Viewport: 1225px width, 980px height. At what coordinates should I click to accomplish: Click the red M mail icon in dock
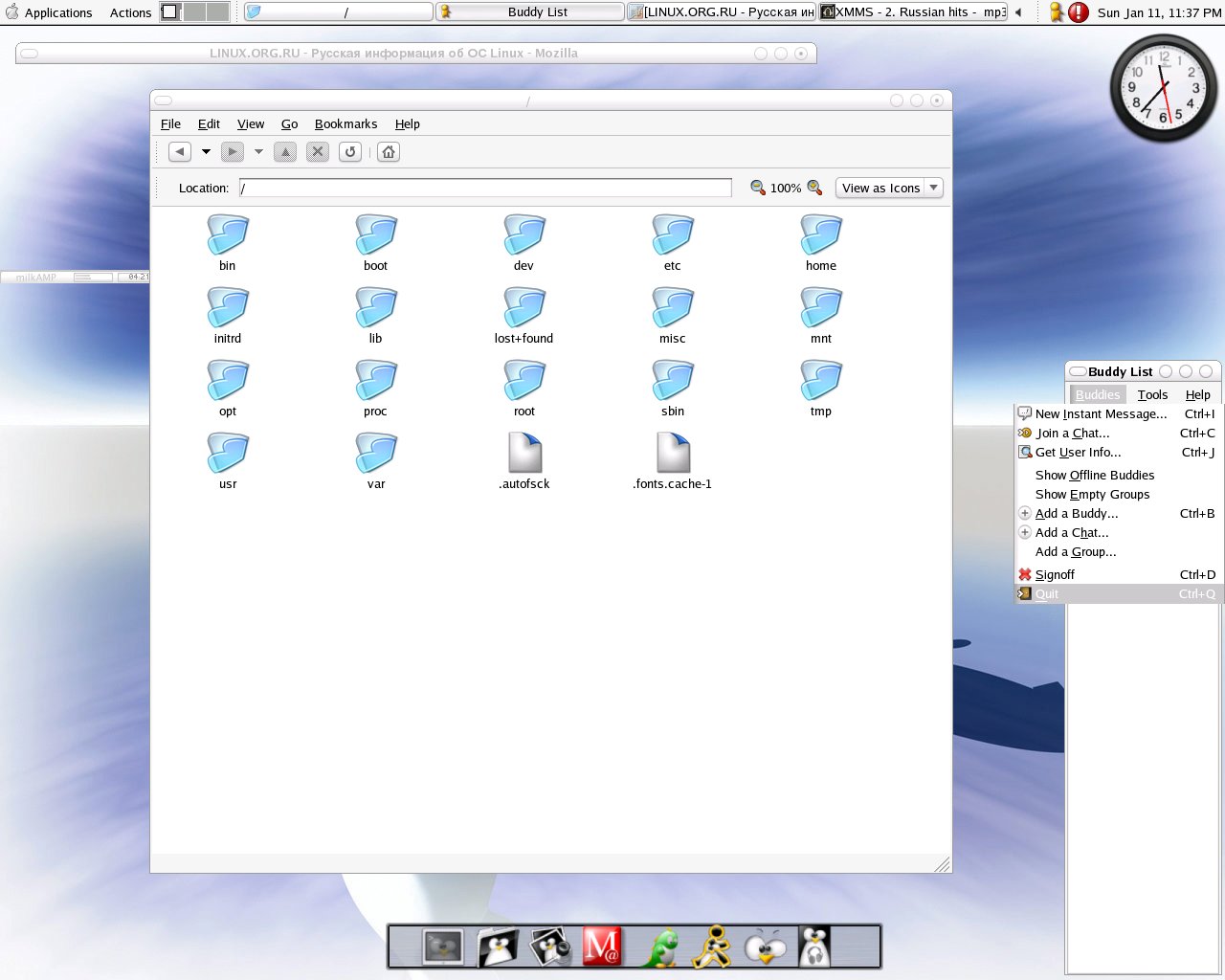coord(602,947)
